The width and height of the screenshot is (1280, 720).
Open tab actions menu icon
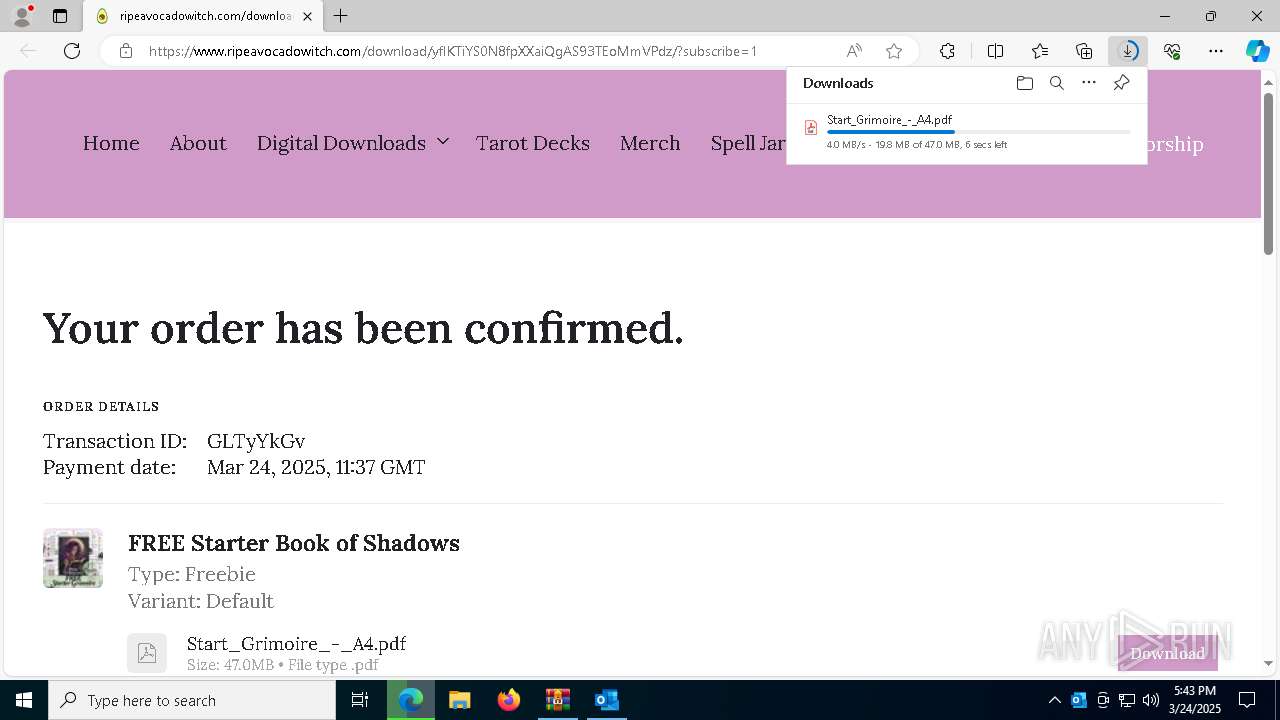(x=60, y=16)
